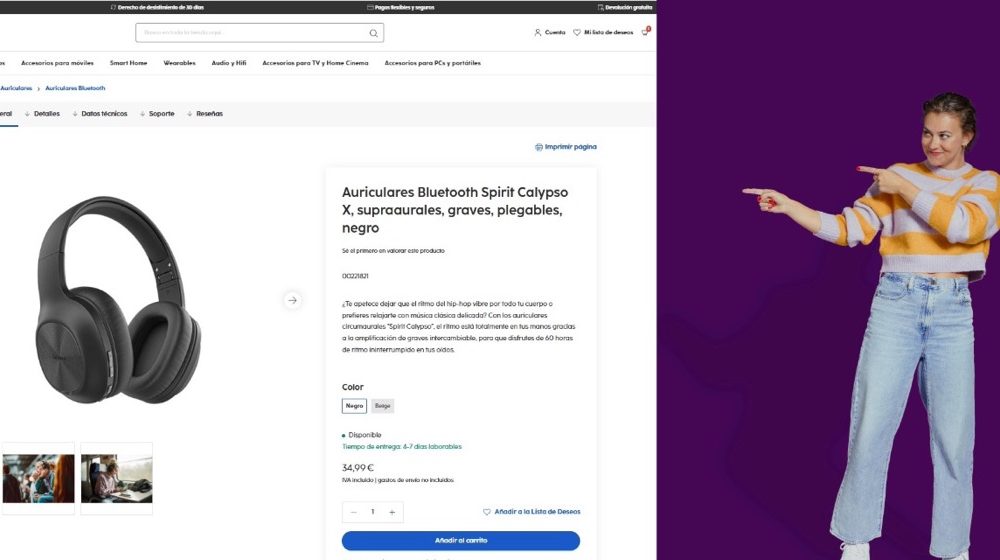1000x560 pixels.
Task: Open Smart Home menu
Action: point(128,63)
